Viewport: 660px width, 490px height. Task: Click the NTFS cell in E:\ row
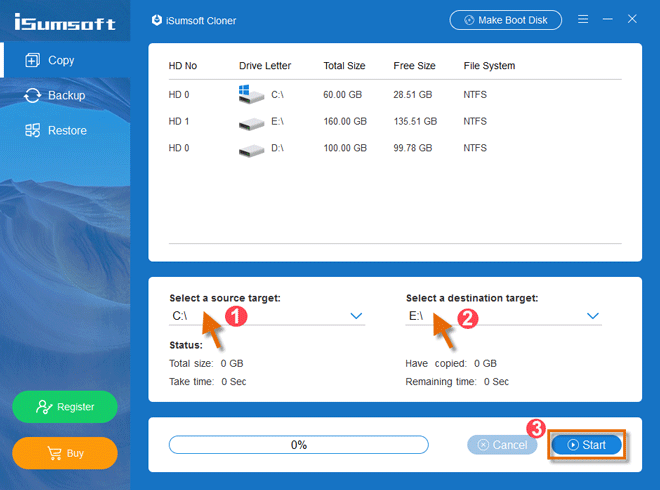[475, 122]
